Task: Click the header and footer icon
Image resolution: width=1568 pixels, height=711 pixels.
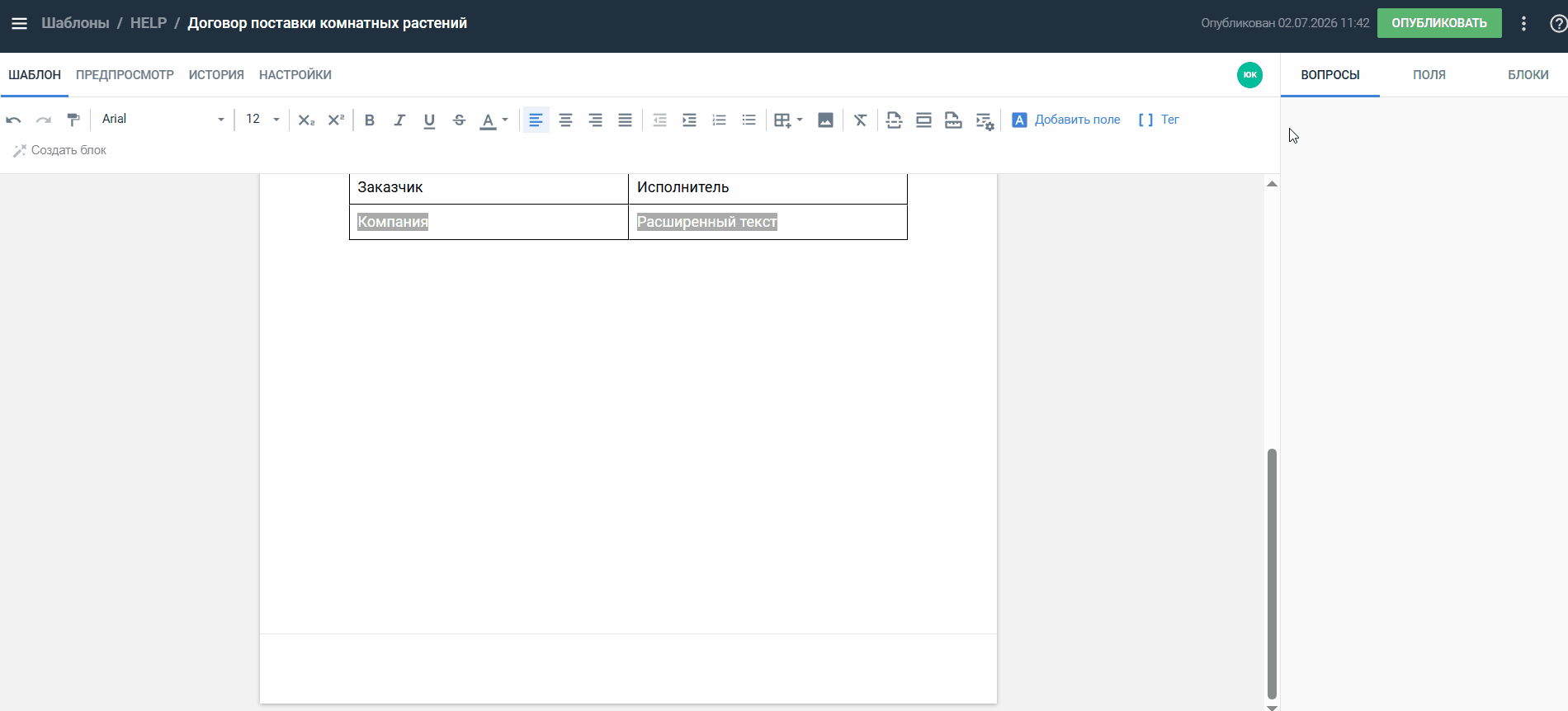Action: click(x=923, y=120)
